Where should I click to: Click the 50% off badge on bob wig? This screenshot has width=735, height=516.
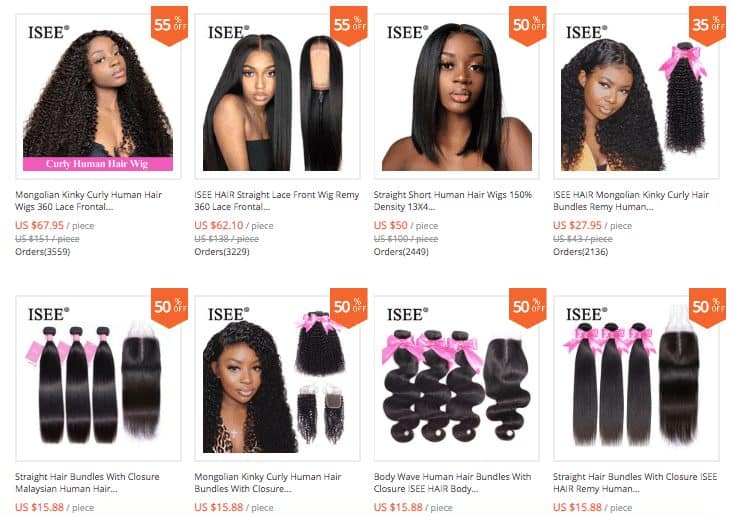coord(528,25)
